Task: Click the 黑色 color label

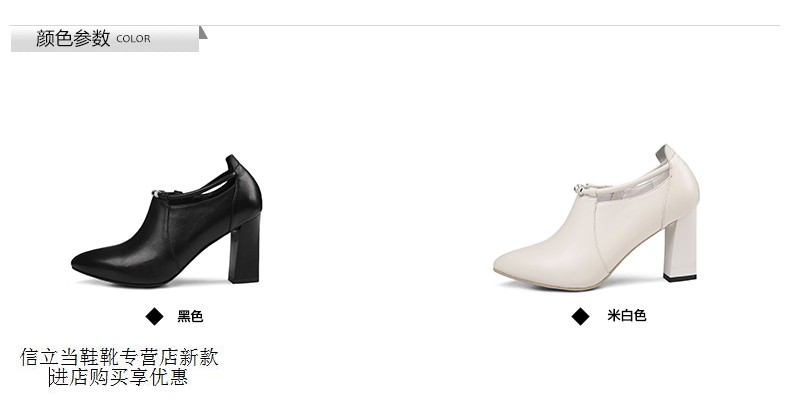Action: point(190,316)
